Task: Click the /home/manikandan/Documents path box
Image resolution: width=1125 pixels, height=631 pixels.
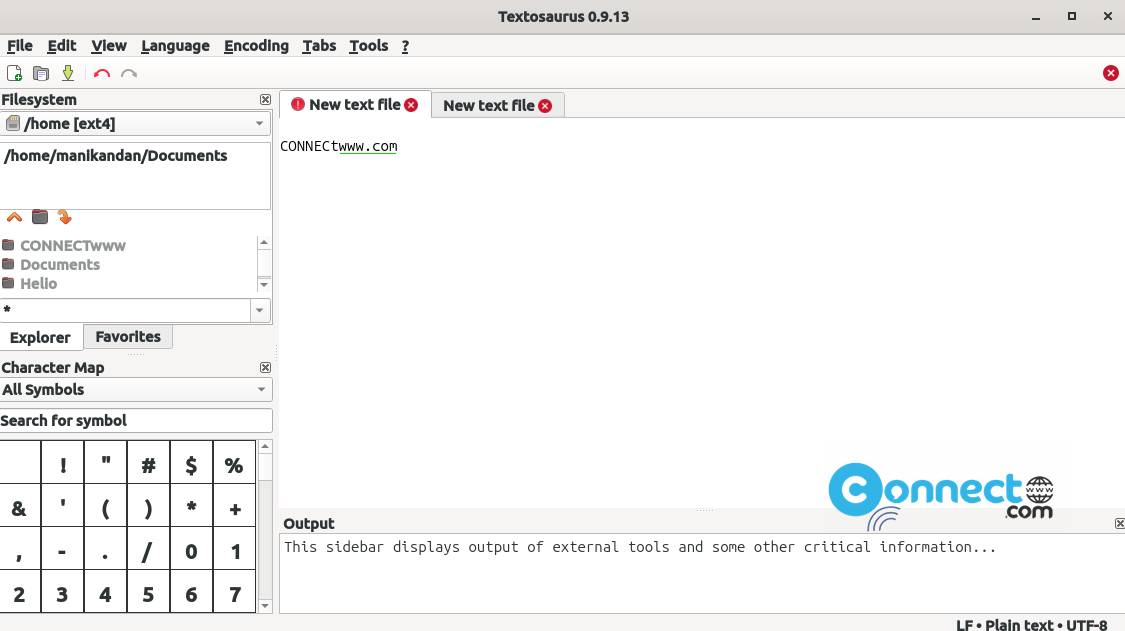Action: click(136, 176)
